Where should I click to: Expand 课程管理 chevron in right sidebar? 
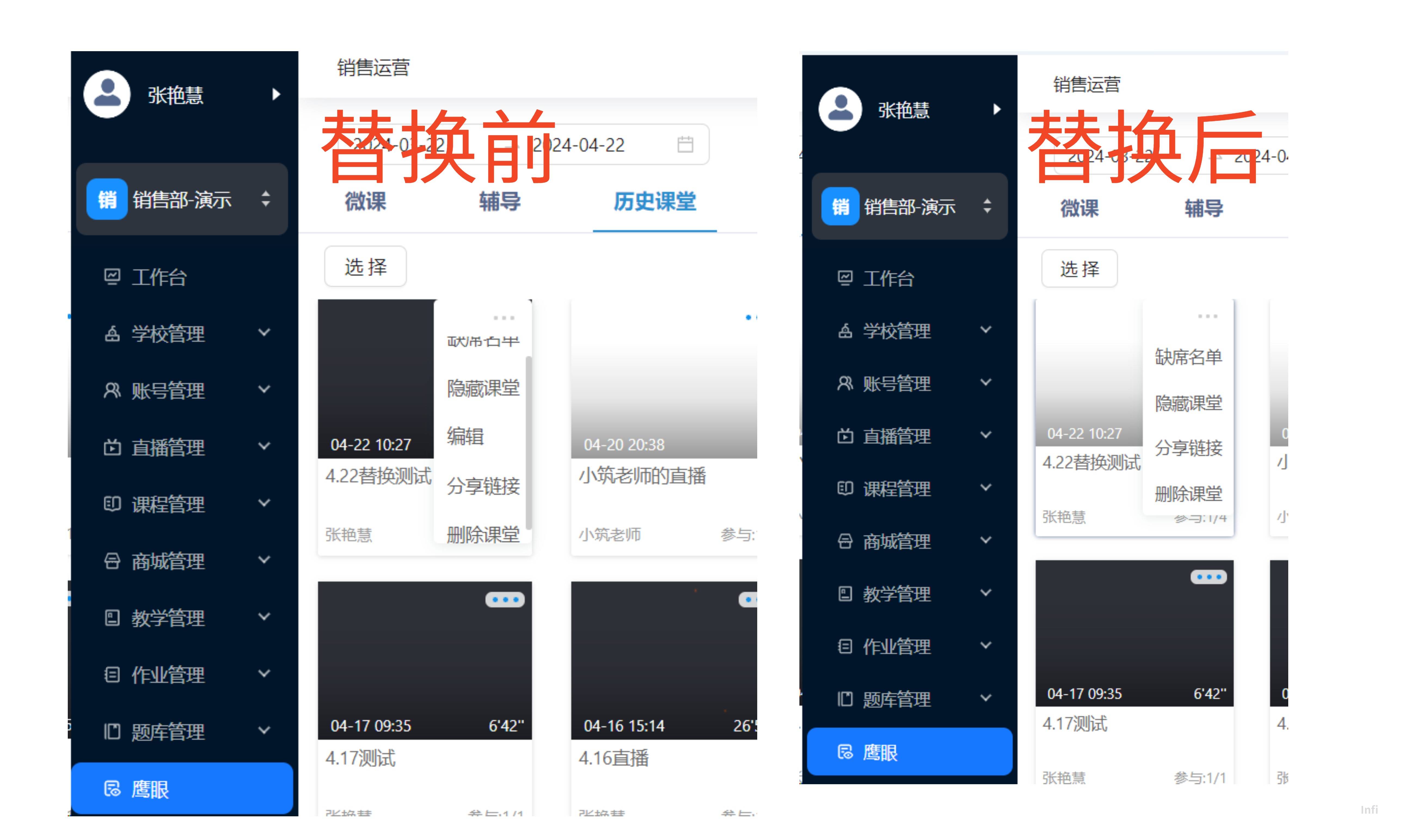click(985, 487)
